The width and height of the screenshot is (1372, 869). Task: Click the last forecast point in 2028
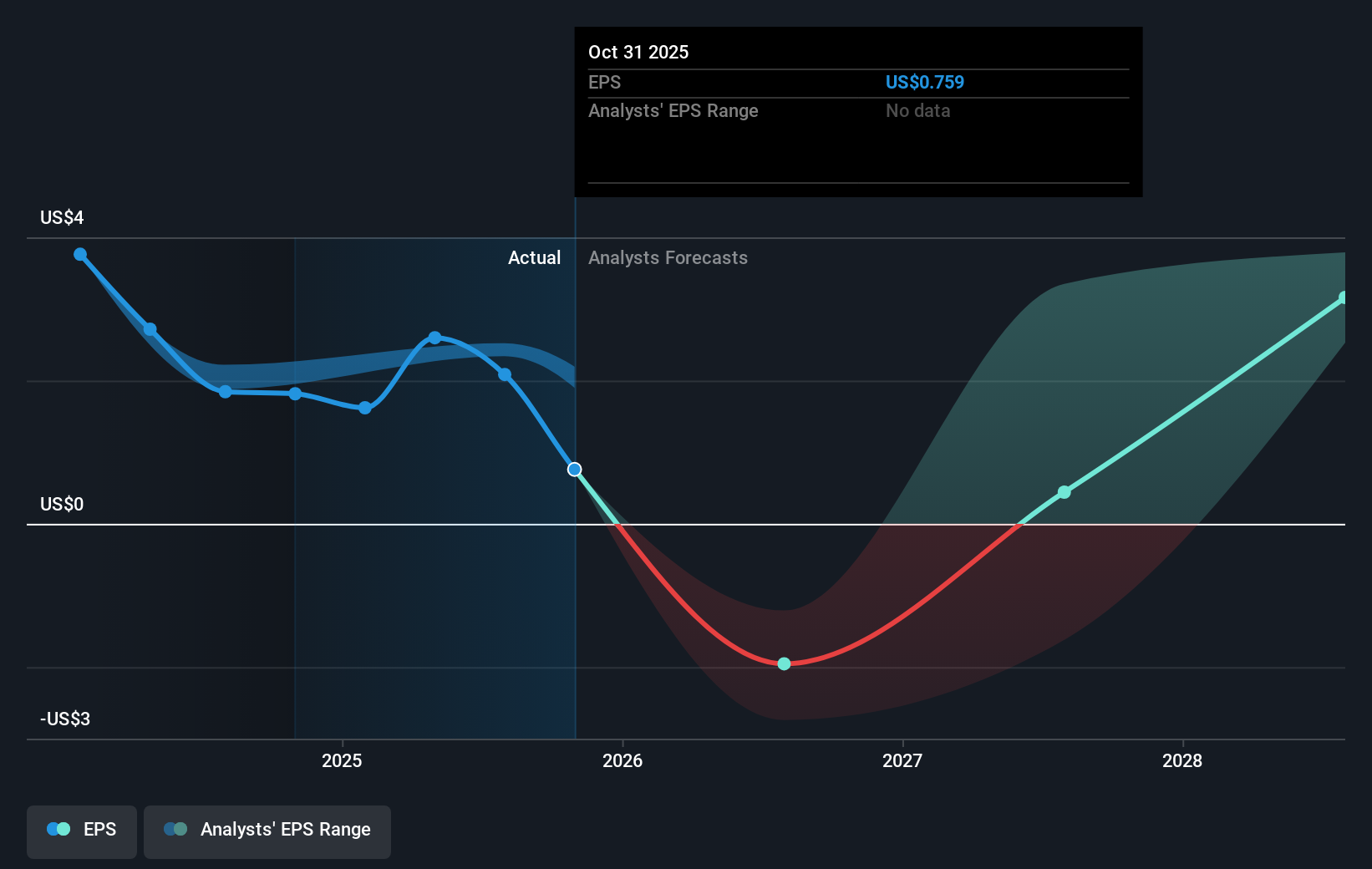[1344, 297]
